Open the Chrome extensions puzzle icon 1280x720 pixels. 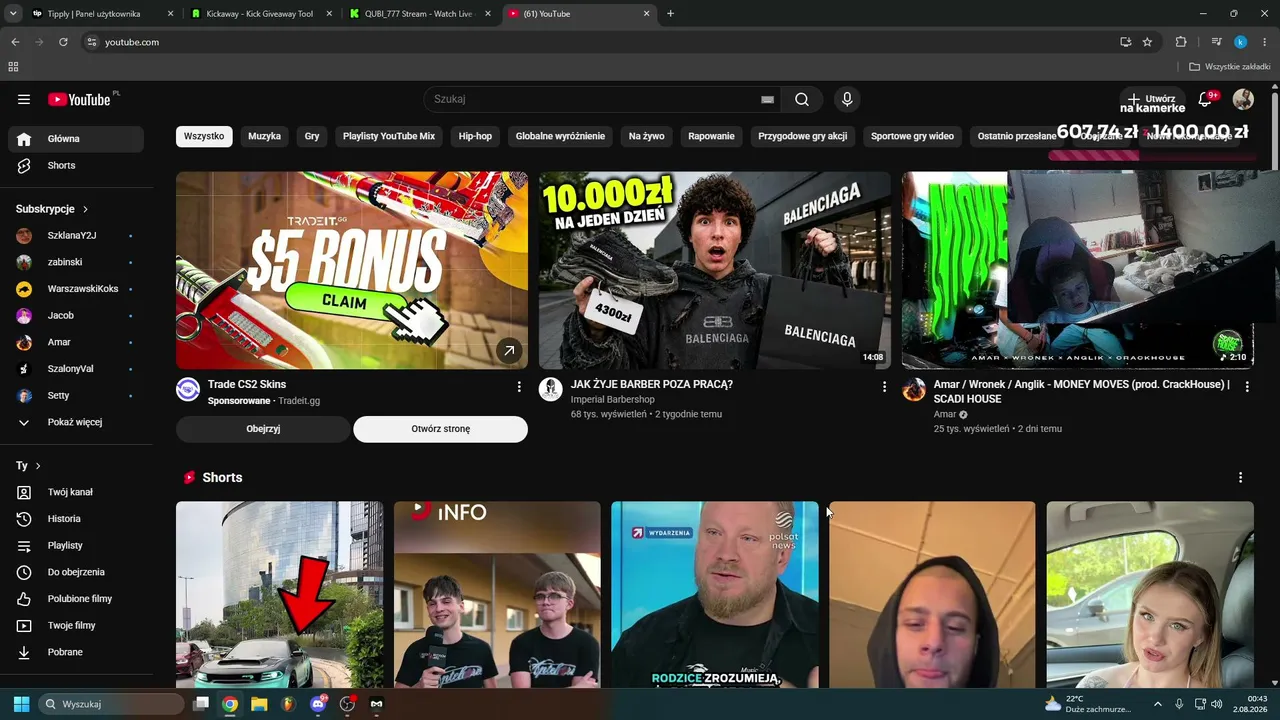tap(1181, 42)
